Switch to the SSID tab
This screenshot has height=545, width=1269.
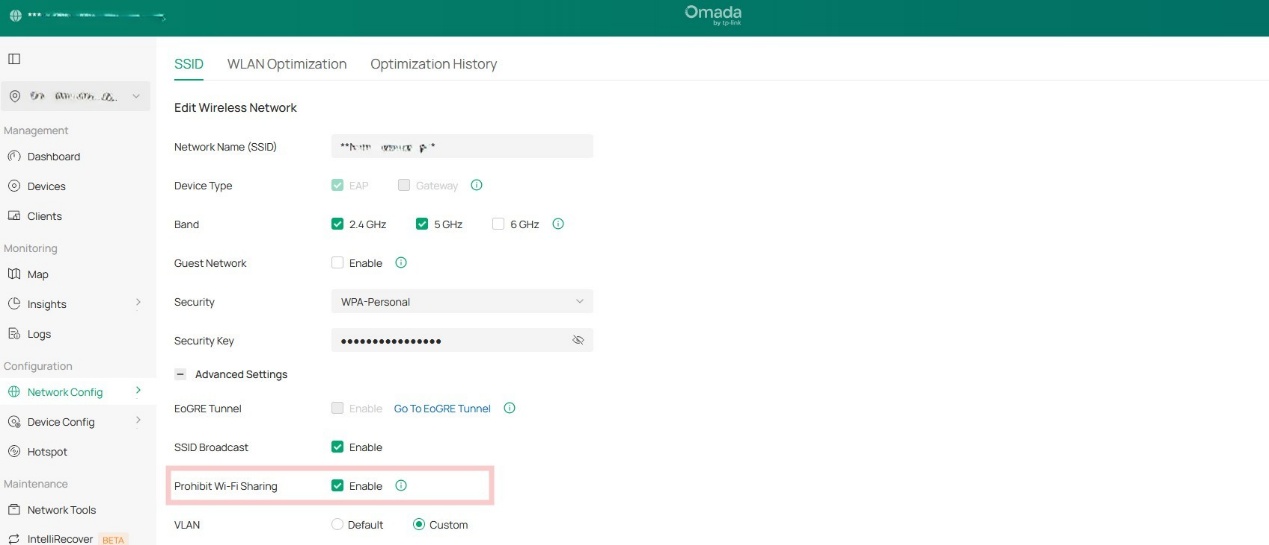(189, 64)
